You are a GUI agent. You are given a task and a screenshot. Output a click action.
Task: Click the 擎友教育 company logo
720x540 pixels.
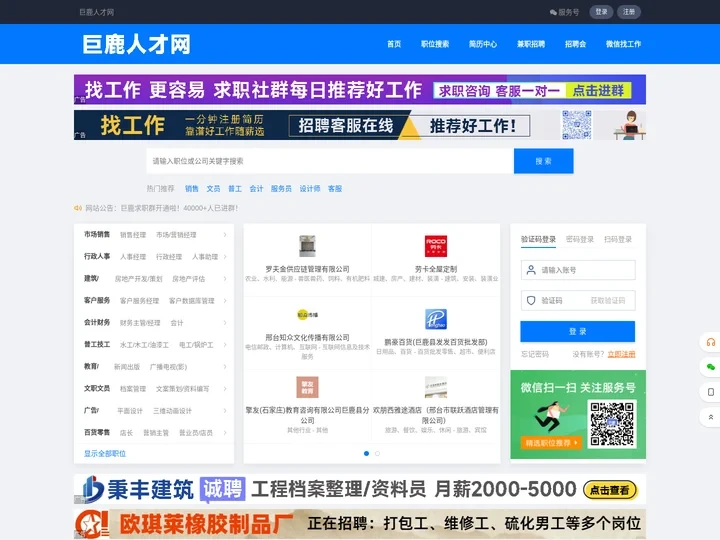click(307, 388)
